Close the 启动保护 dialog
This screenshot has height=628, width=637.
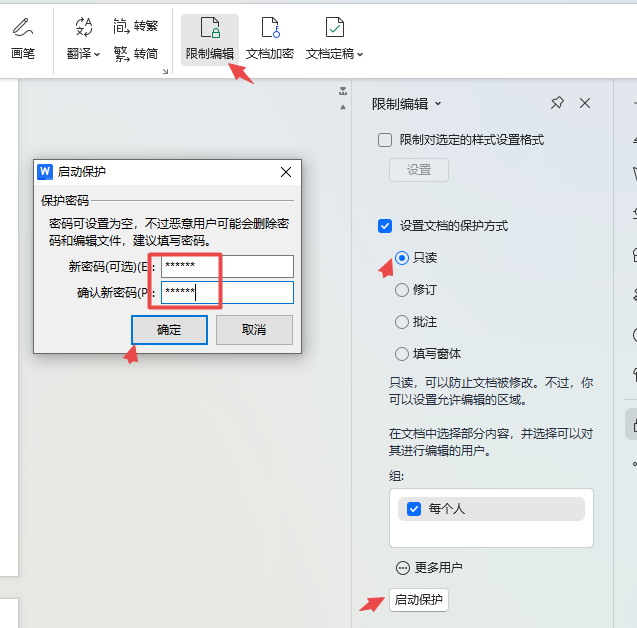[286, 172]
